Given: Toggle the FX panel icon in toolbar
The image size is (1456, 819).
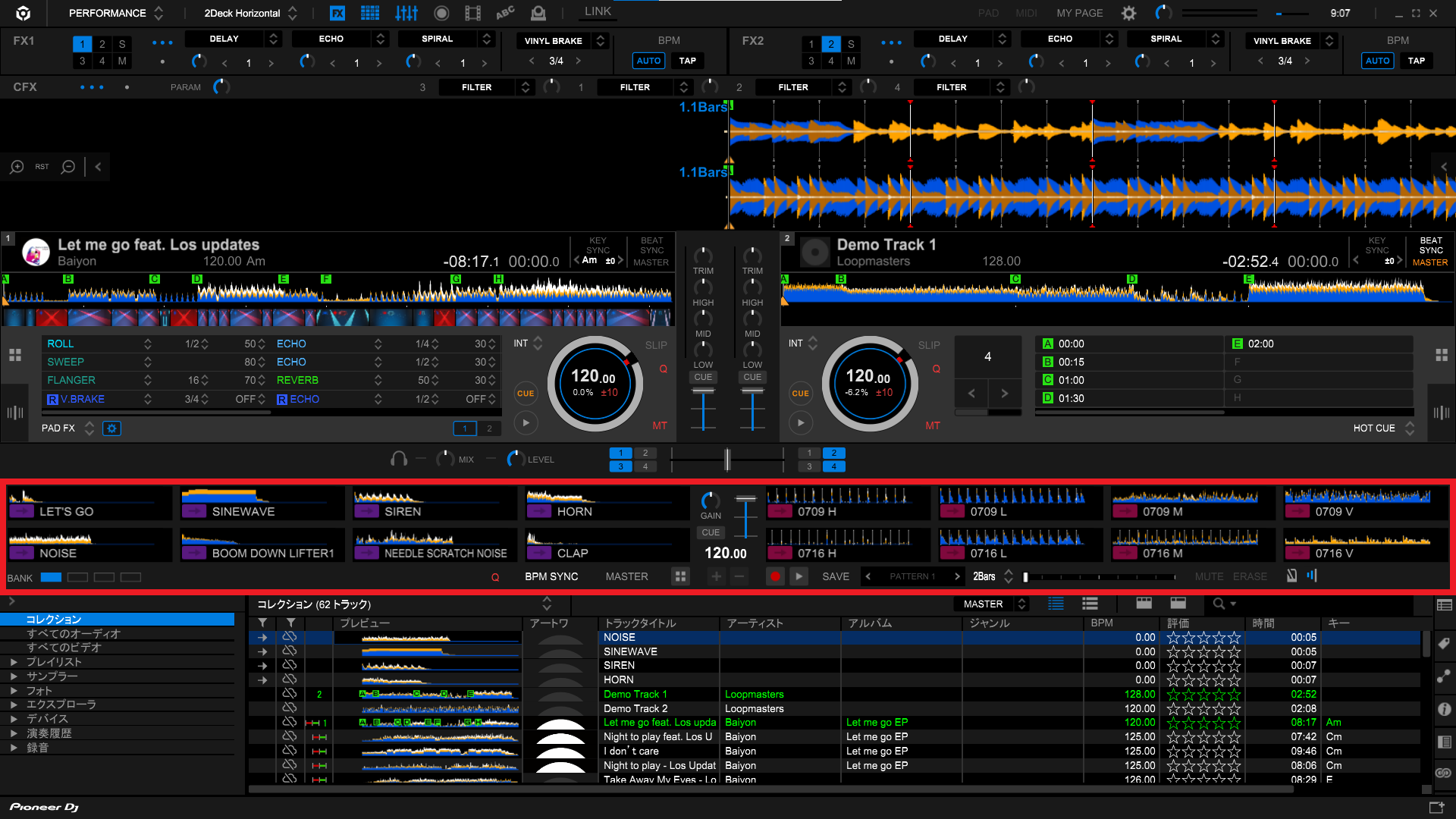Looking at the screenshot, I should tap(337, 13).
